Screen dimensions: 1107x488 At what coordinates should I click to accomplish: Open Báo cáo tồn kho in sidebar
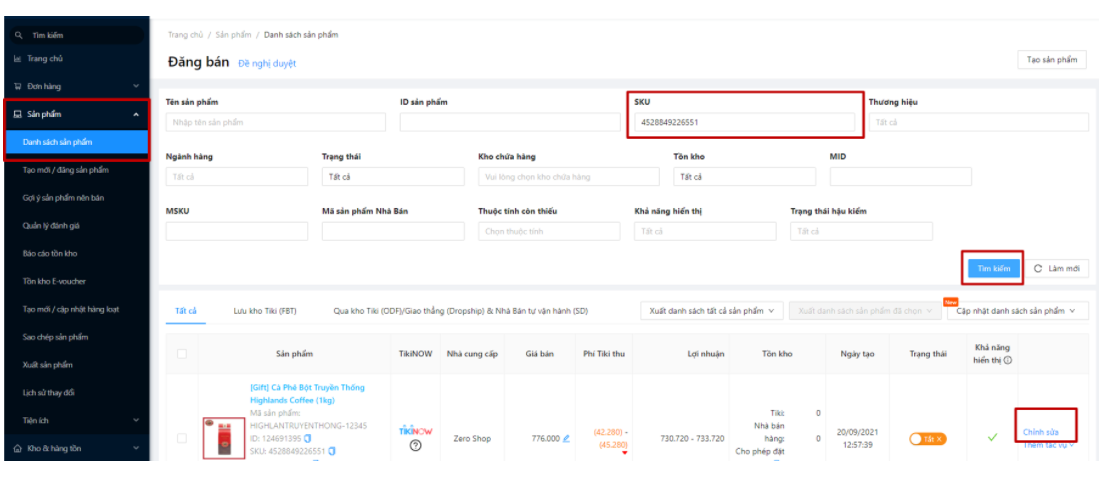50,253
